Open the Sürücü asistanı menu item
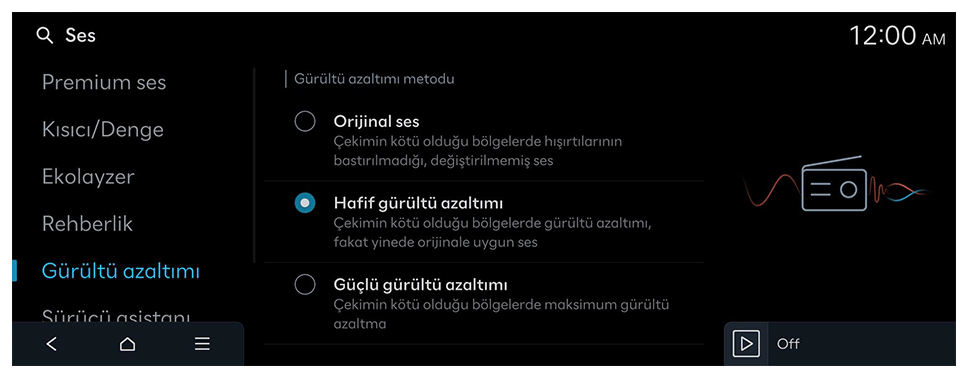 [116, 315]
